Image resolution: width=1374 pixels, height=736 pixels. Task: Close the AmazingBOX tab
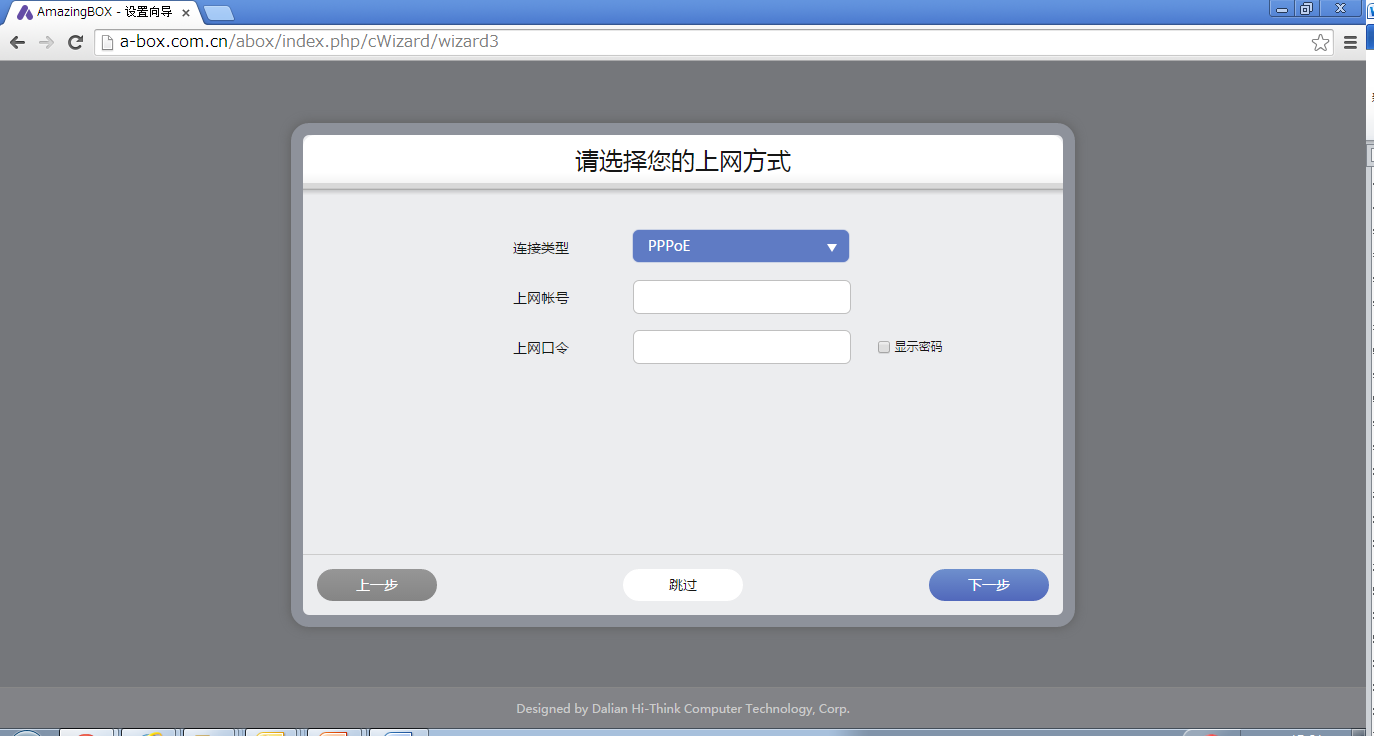tap(186, 13)
